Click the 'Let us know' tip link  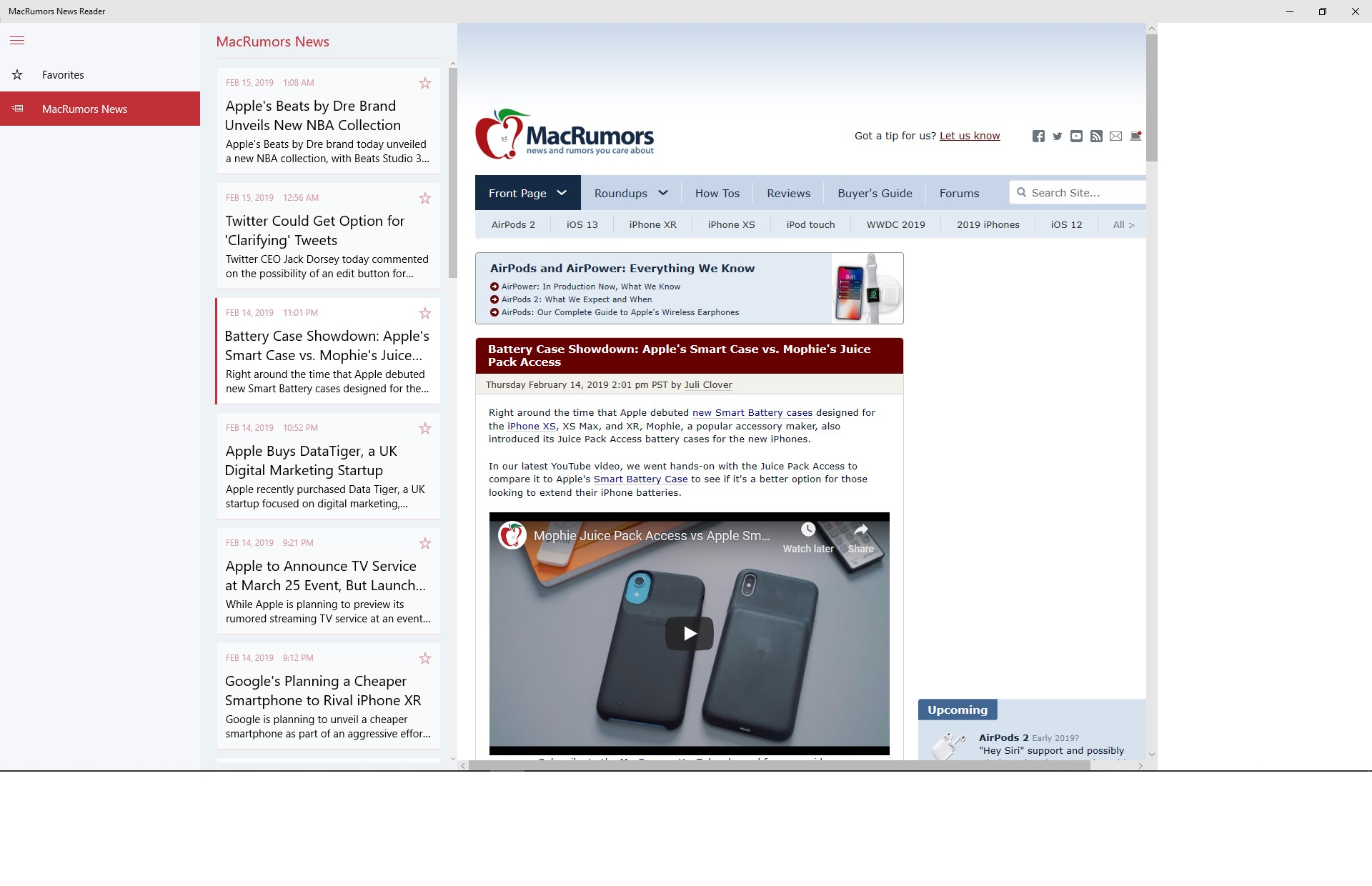pyautogui.click(x=970, y=136)
